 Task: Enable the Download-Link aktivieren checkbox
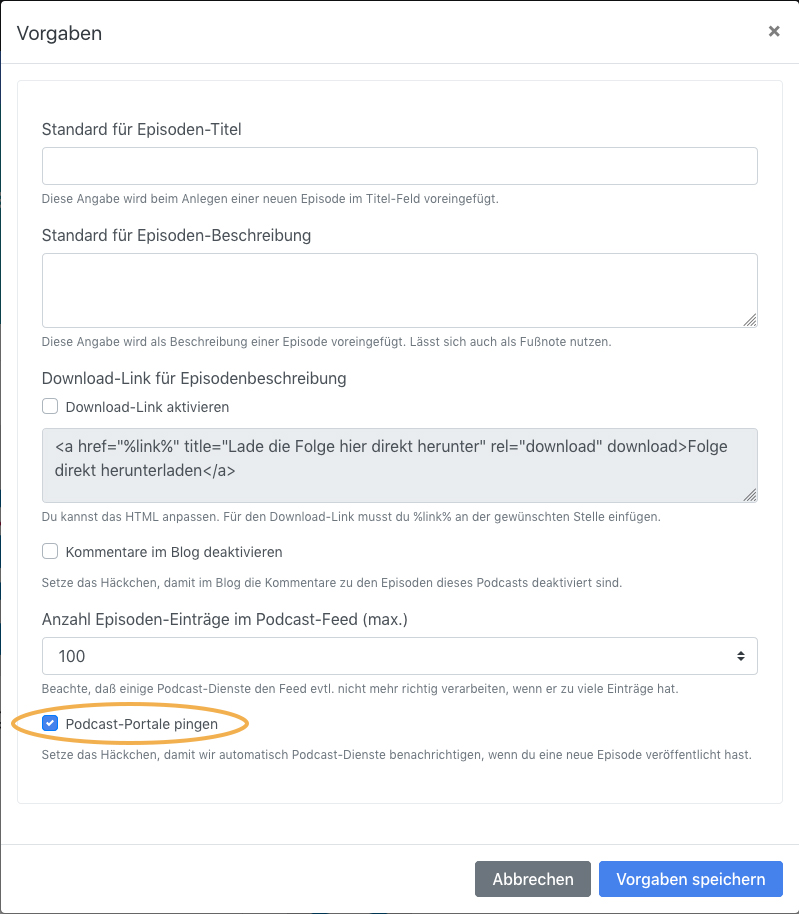[x=50, y=406]
